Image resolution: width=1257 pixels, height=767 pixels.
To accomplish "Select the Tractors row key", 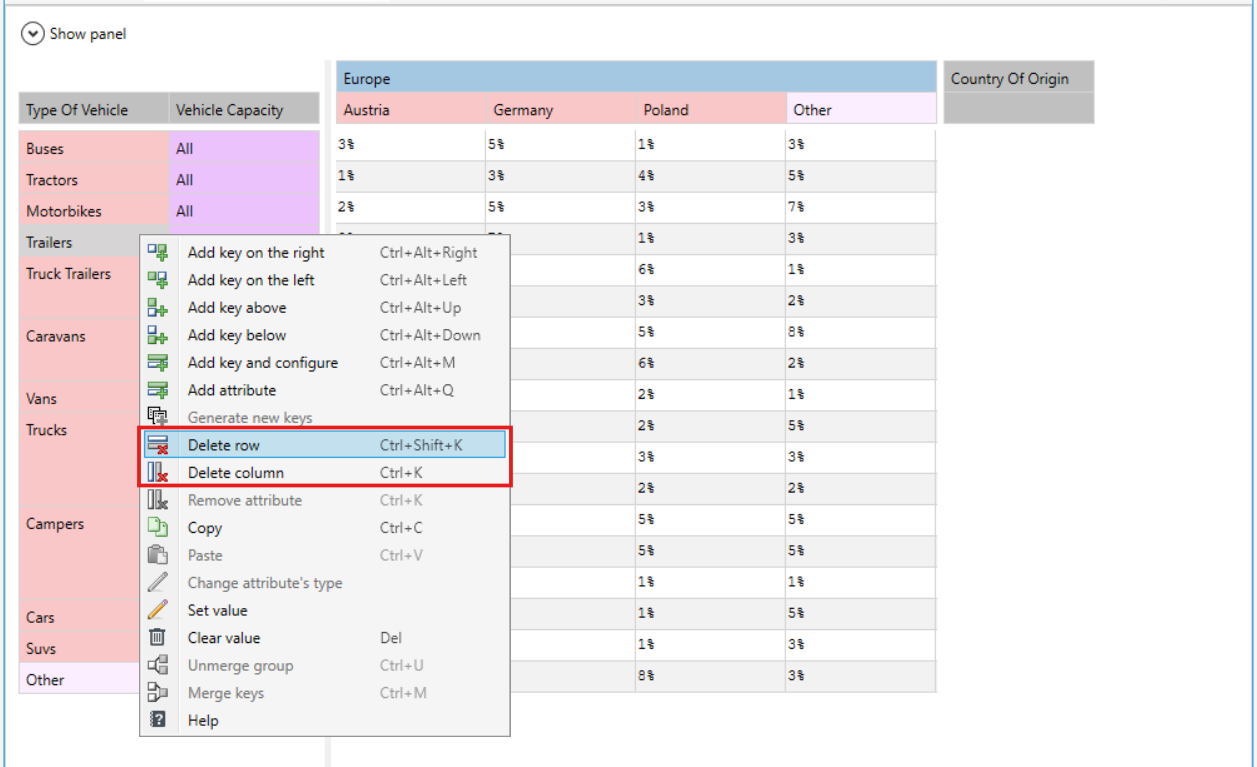I will click(94, 180).
